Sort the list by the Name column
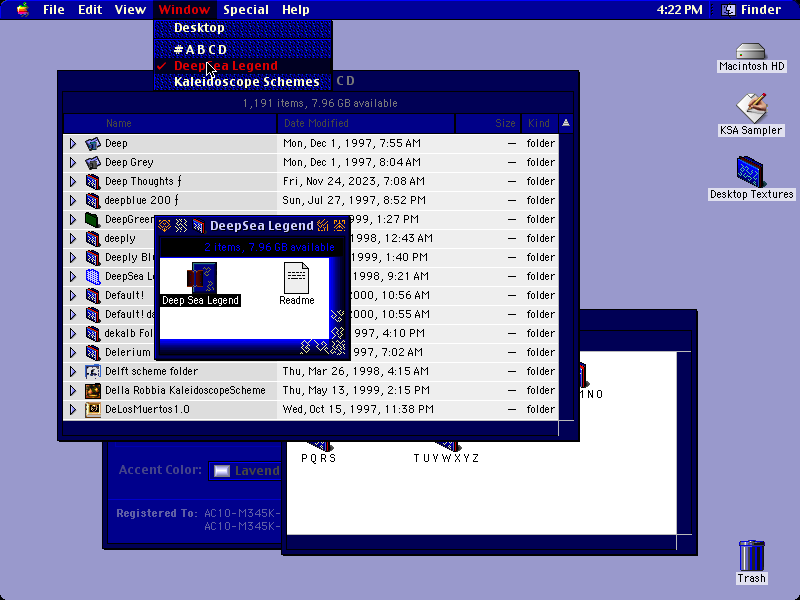The width and height of the screenshot is (800, 600). pos(170,123)
